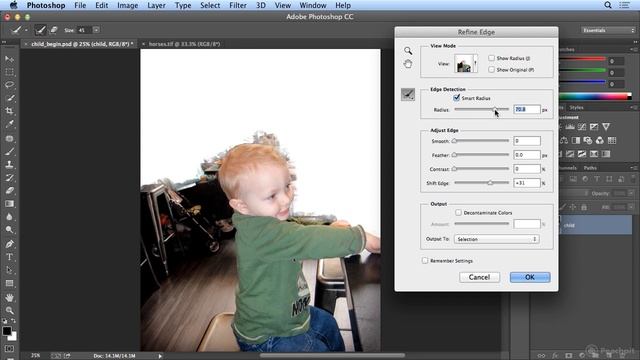This screenshot has height=360, width=640.
Task: Click the Shift Edge slider handle
Action: click(490, 183)
